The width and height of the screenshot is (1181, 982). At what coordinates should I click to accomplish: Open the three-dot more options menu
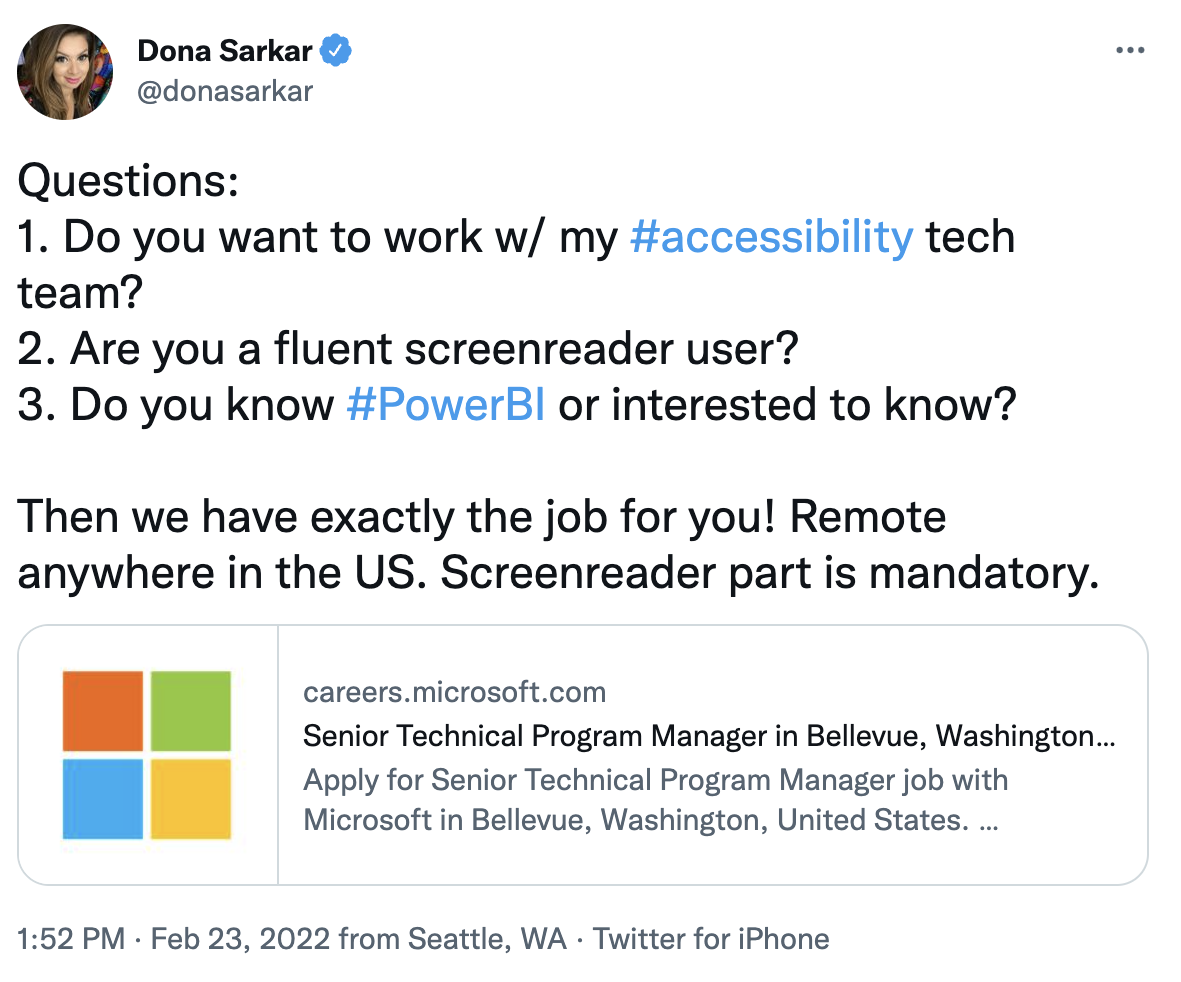pos(1130,50)
